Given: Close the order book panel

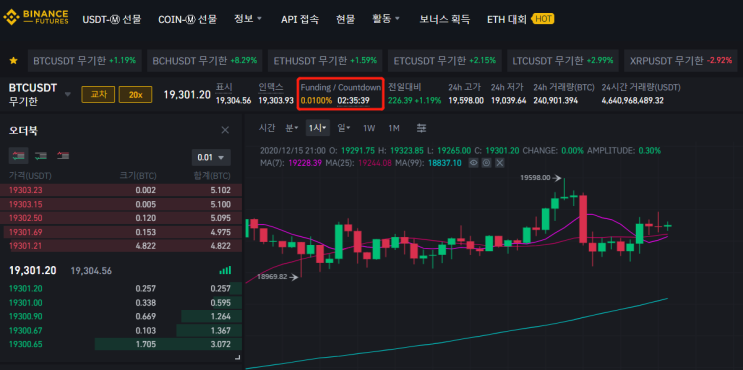Looking at the screenshot, I should [226, 130].
